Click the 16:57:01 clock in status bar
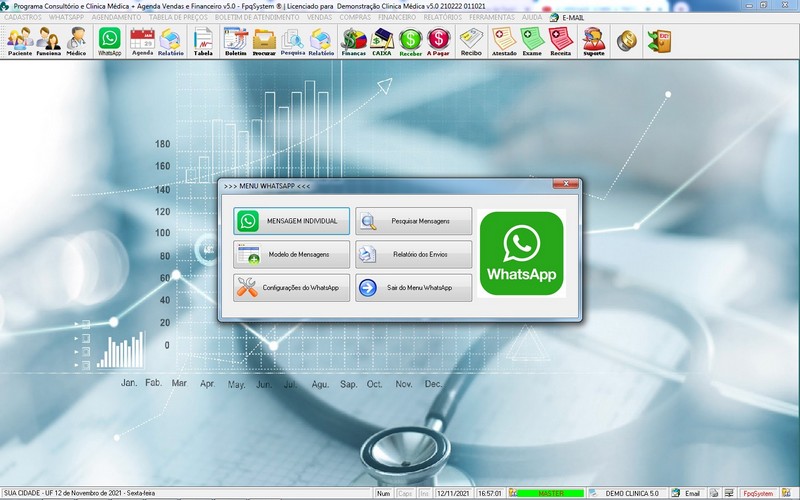 coord(489,493)
